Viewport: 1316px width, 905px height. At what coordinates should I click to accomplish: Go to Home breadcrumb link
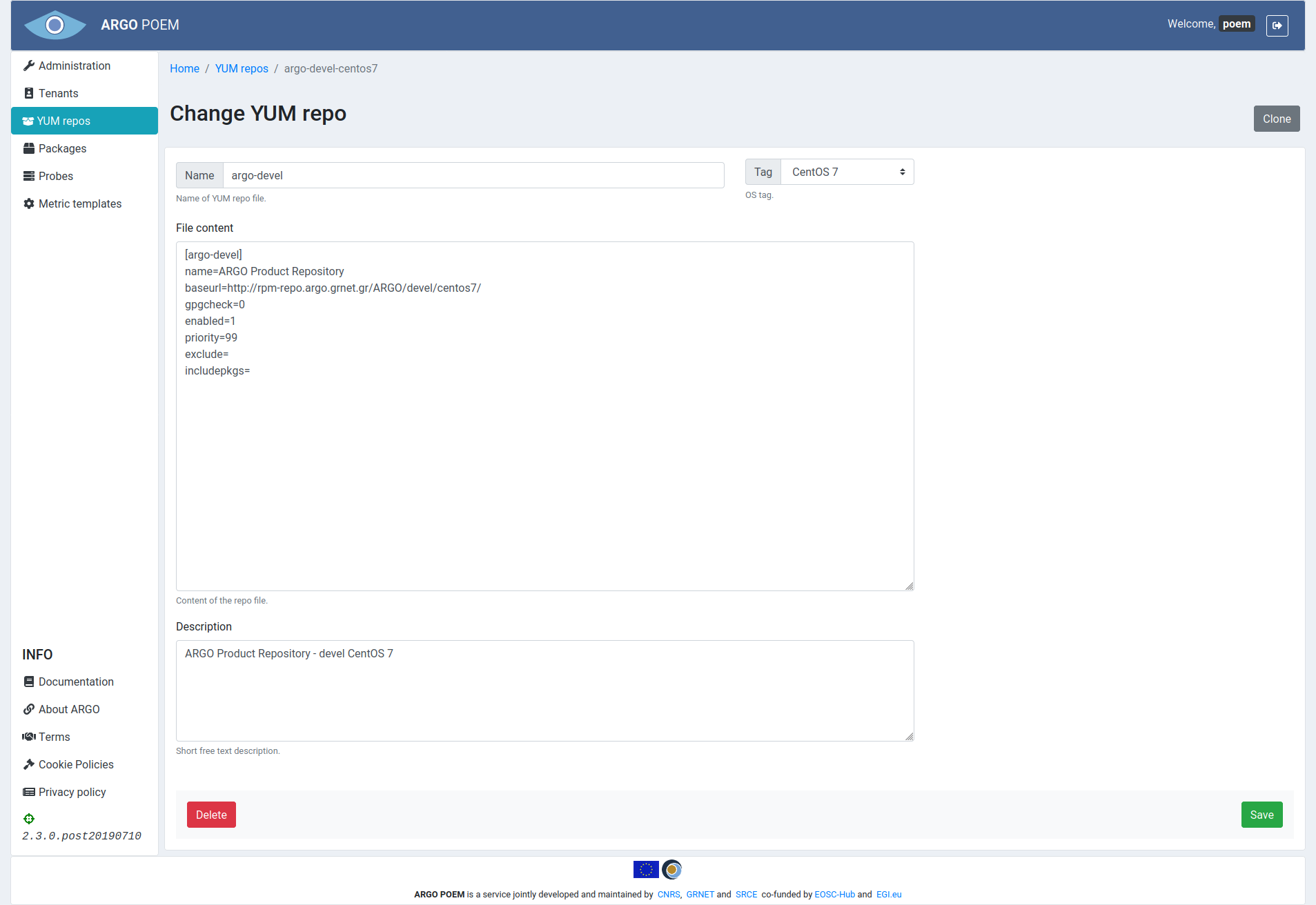(x=184, y=68)
